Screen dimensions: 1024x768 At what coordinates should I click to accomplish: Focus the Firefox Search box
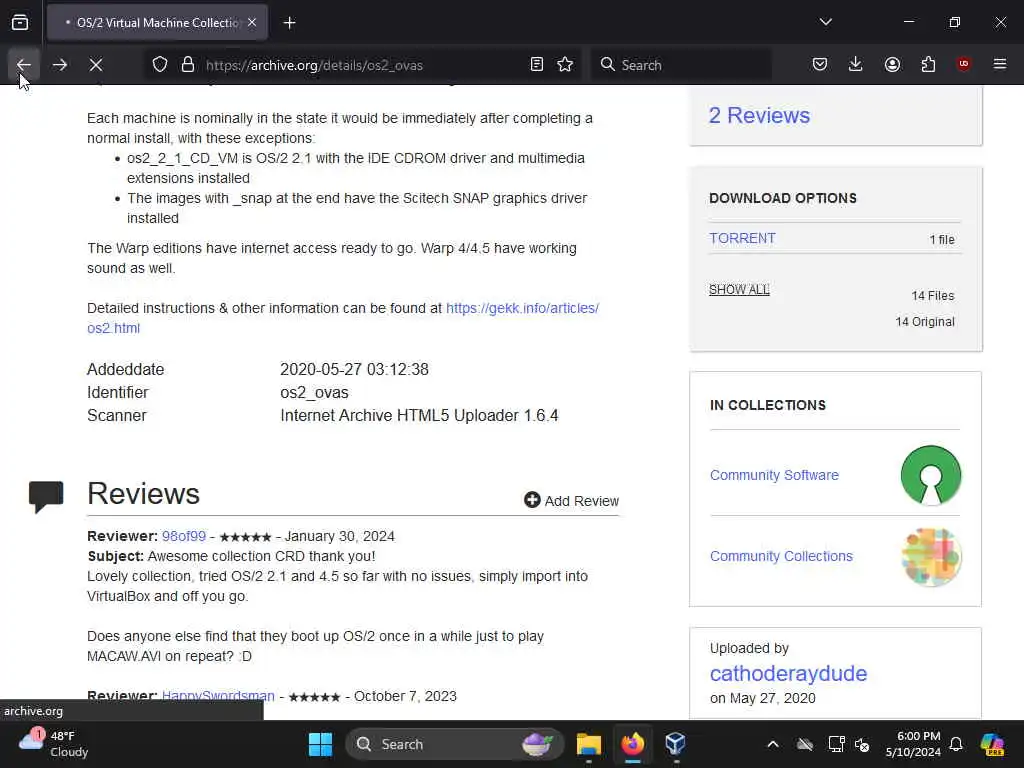tap(681, 65)
